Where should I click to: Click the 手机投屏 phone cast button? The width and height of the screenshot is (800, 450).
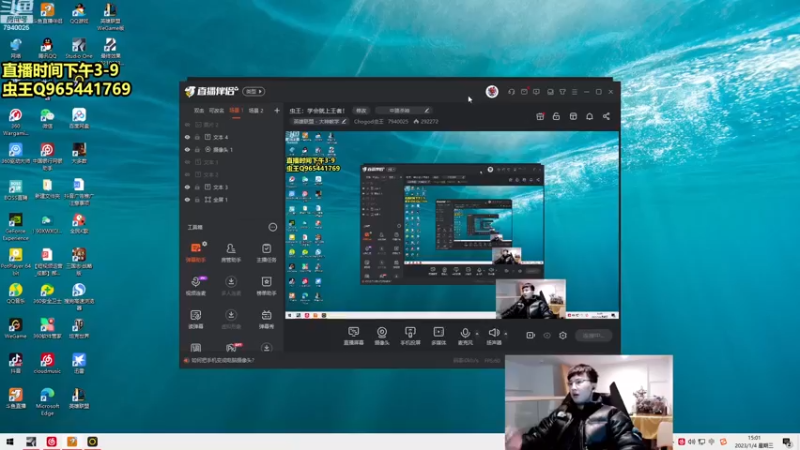pyautogui.click(x=410, y=336)
